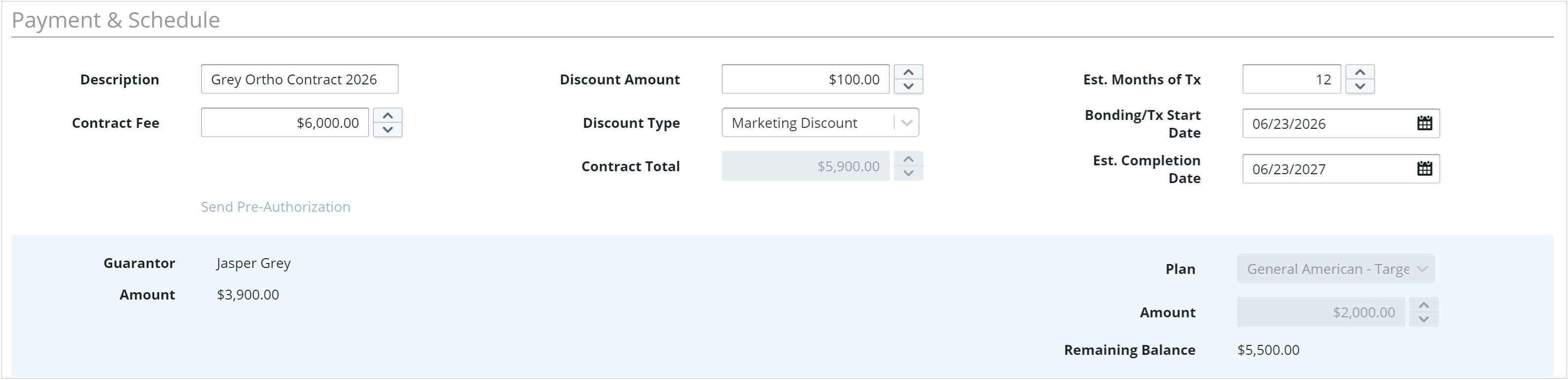Click the insurance Amount $2,000.00 field
This screenshot has height=380, width=1568.
tap(1321, 312)
